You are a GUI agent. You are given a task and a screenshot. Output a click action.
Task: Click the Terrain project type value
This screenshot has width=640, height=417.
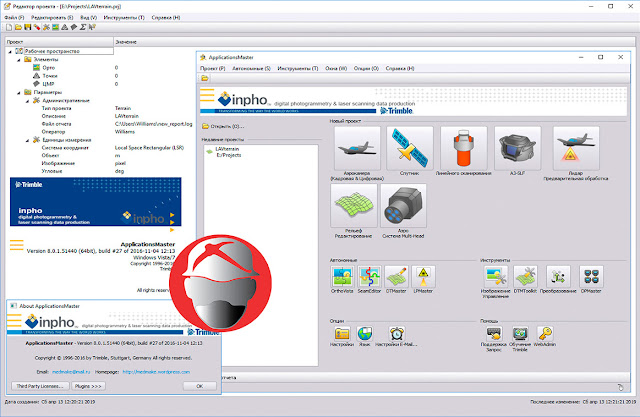[x=123, y=109]
